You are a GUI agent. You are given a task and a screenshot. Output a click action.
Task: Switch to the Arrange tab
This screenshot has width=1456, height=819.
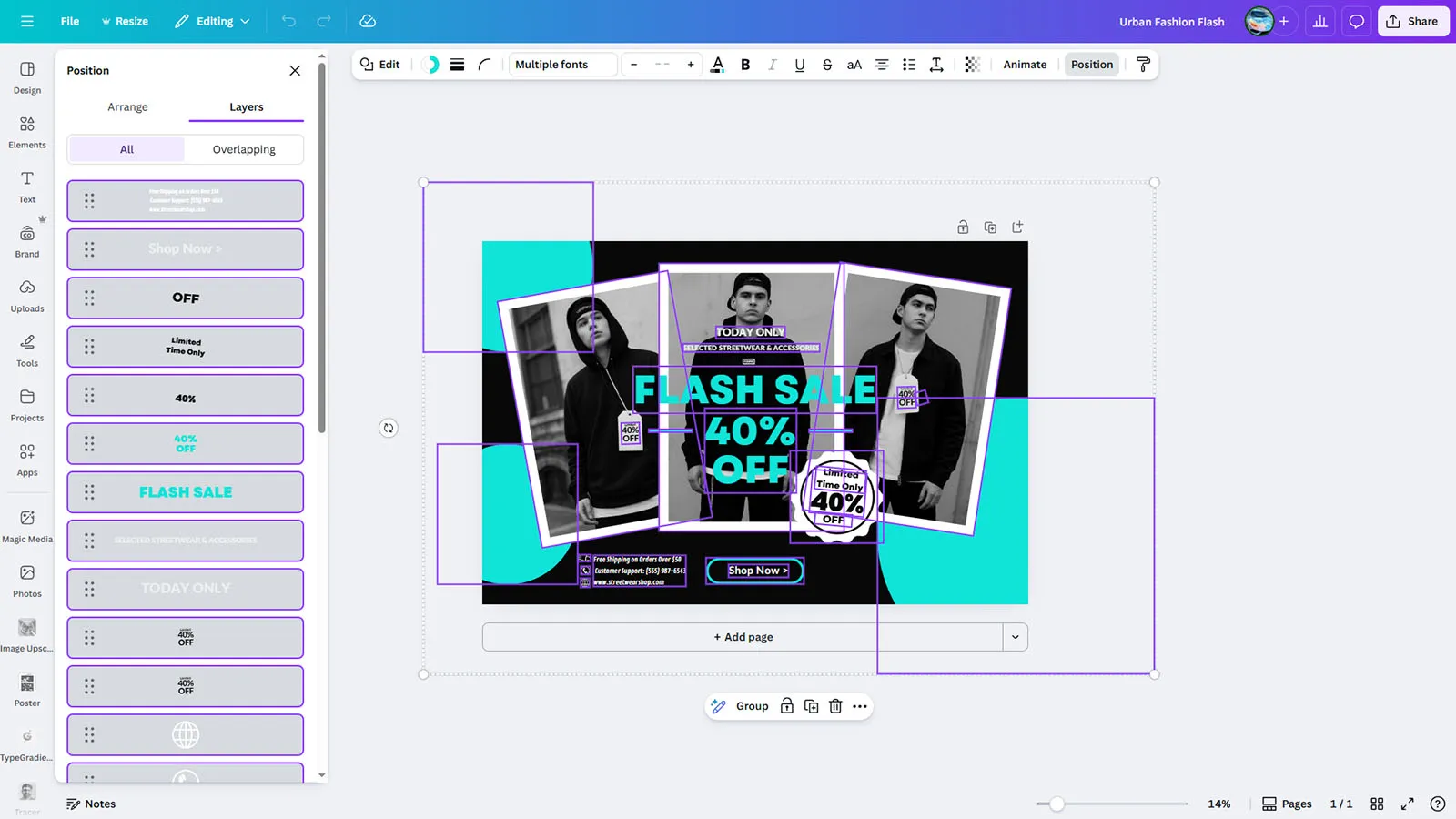pyautogui.click(x=127, y=107)
